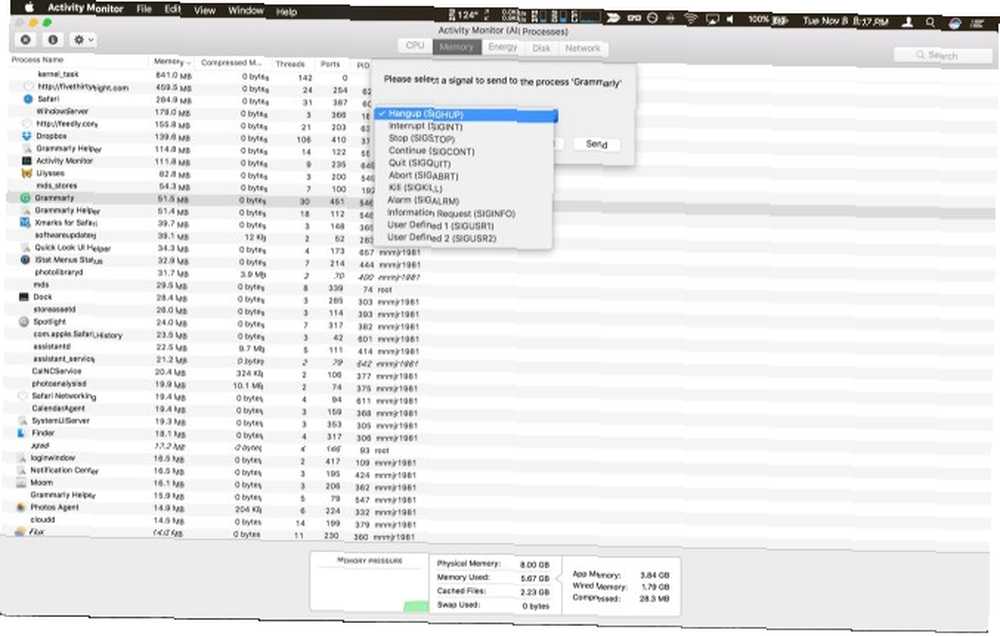
Task: Choose Continue (SIGCONT) from signal list
Action: point(431,151)
